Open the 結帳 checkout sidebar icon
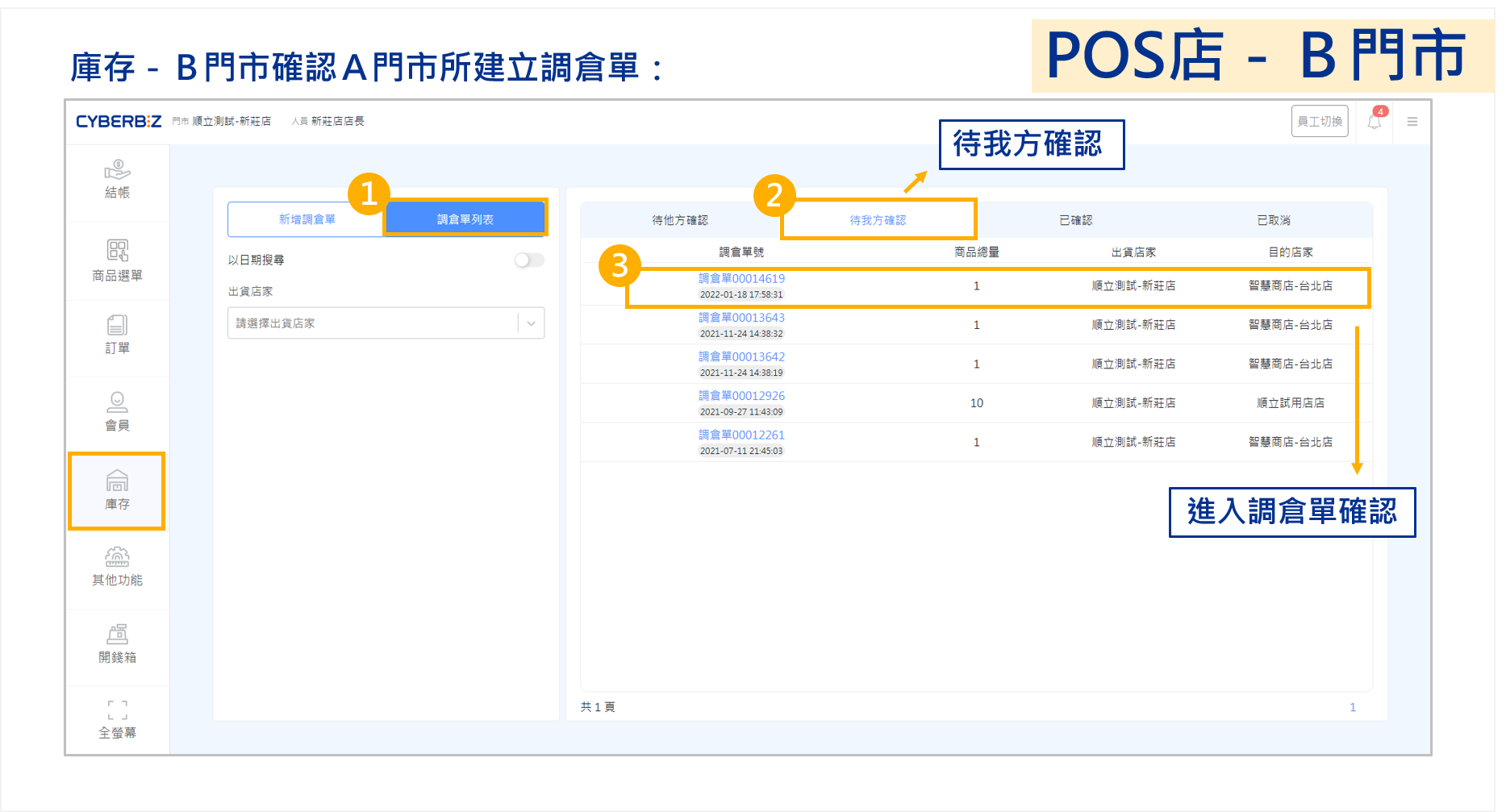Viewport: 1506px width, 812px height. (117, 179)
